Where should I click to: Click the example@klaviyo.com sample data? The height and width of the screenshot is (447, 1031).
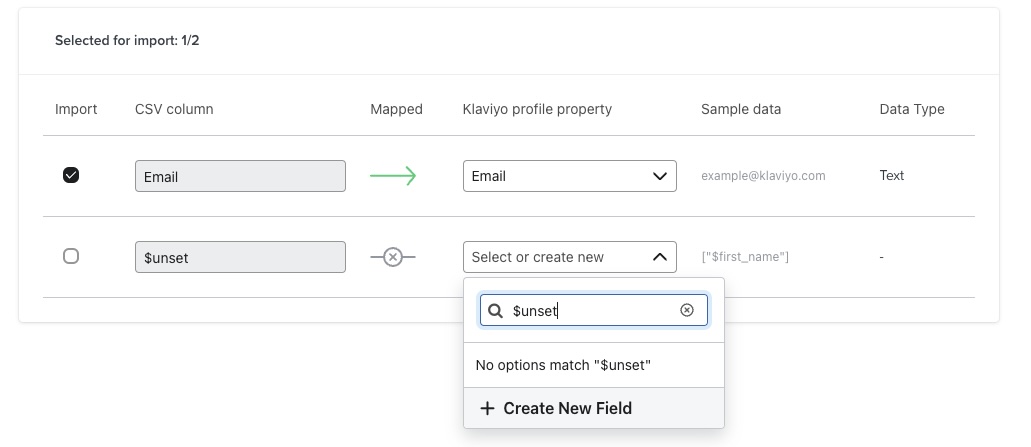[x=763, y=176]
